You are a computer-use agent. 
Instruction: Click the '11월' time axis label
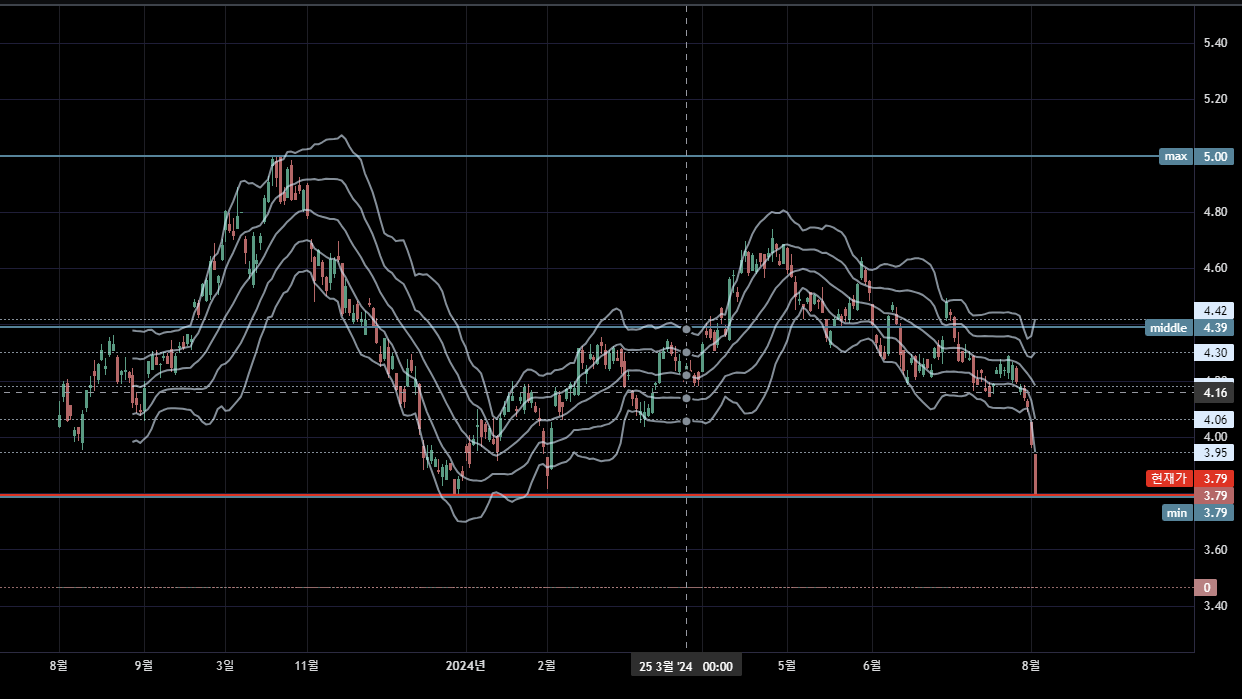coord(308,665)
